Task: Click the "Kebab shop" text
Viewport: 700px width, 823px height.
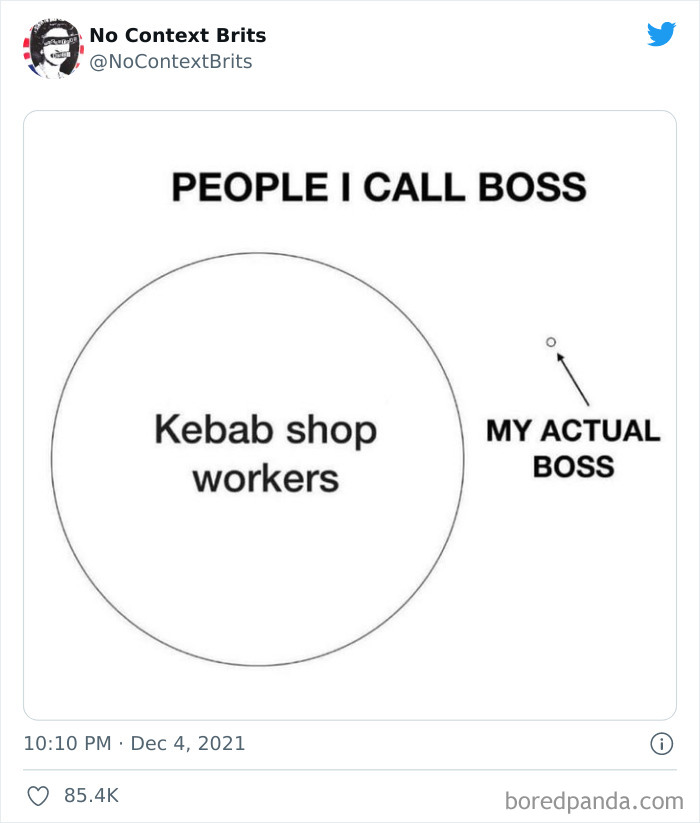Action: (x=265, y=431)
